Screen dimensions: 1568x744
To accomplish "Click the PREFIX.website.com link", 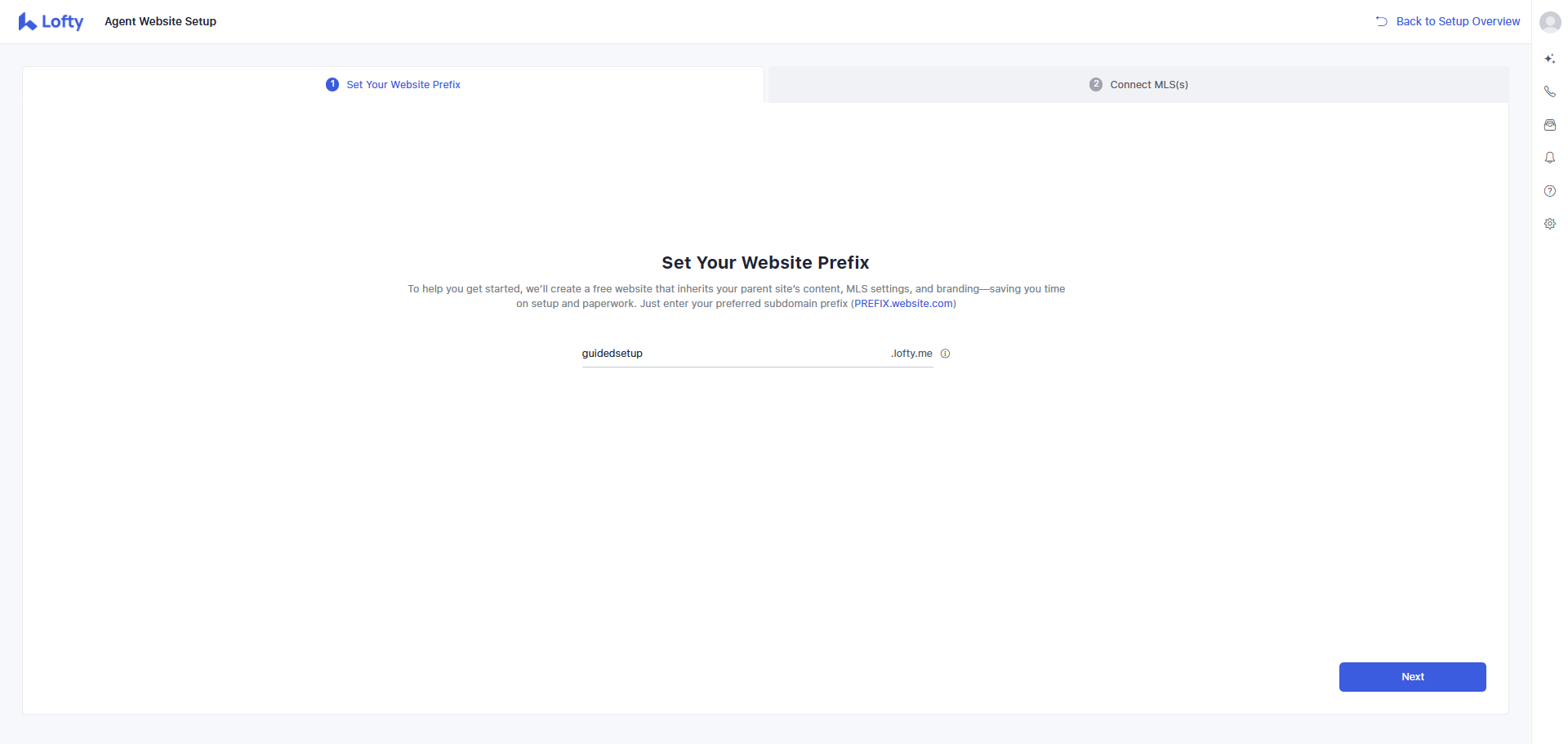I will click(x=903, y=303).
